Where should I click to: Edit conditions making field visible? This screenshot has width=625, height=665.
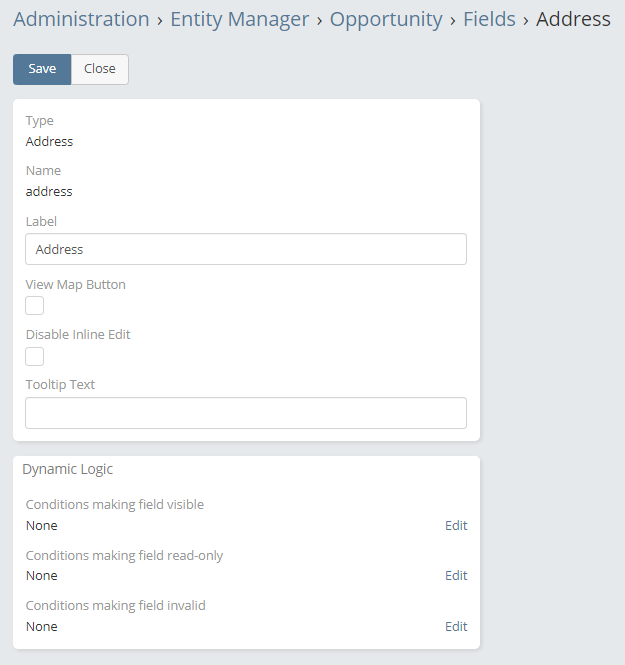tap(456, 526)
